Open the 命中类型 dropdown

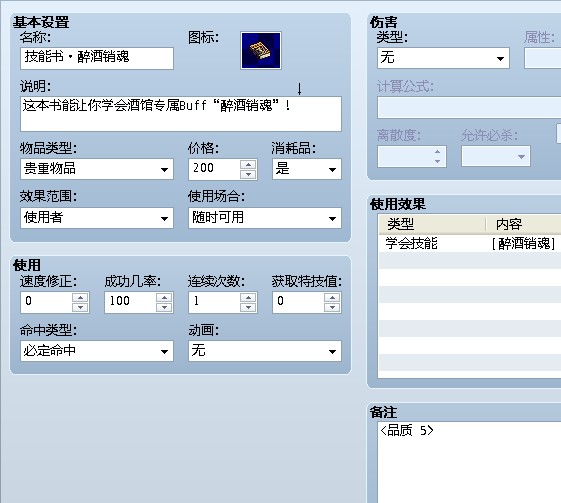[97, 351]
